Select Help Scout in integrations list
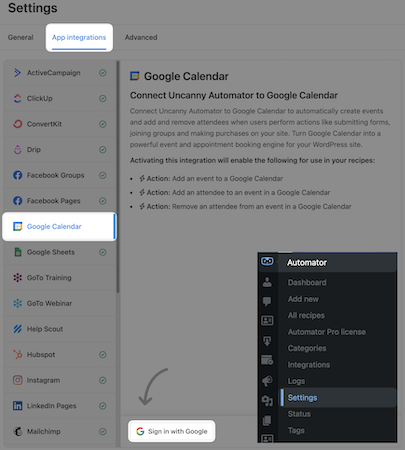Viewport: 405px width, 450px height. [x=60, y=329]
